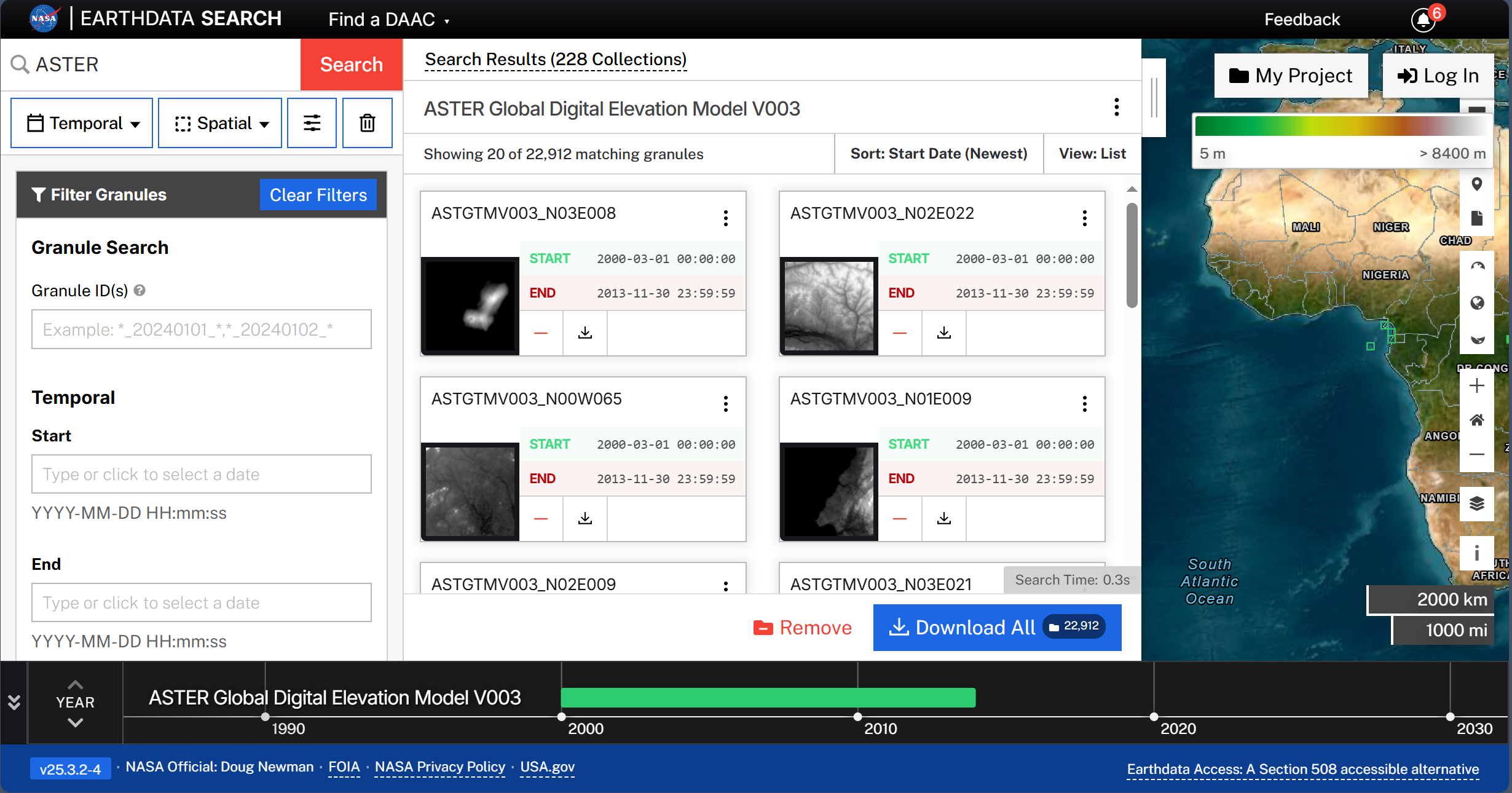
Task: Switch to south polar projection
Action: pos(1476,339)
